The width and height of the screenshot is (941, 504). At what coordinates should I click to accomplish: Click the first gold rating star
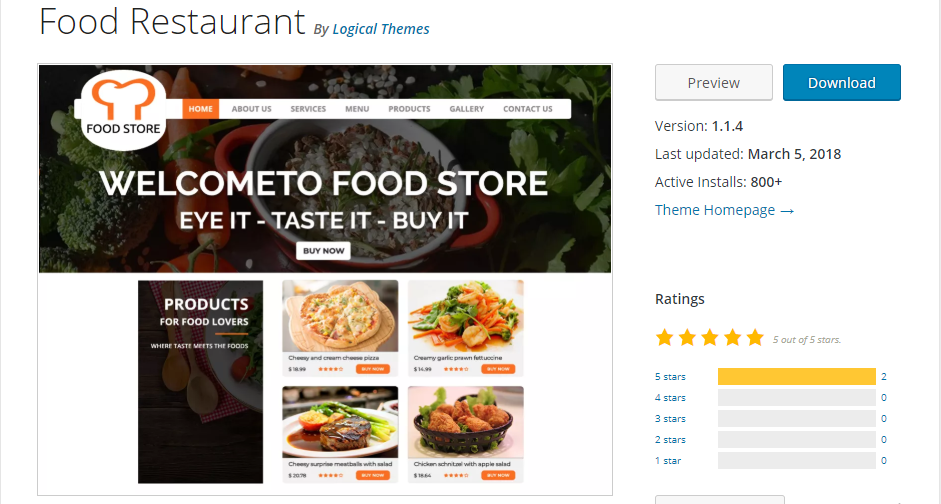(x=664, y=338)
